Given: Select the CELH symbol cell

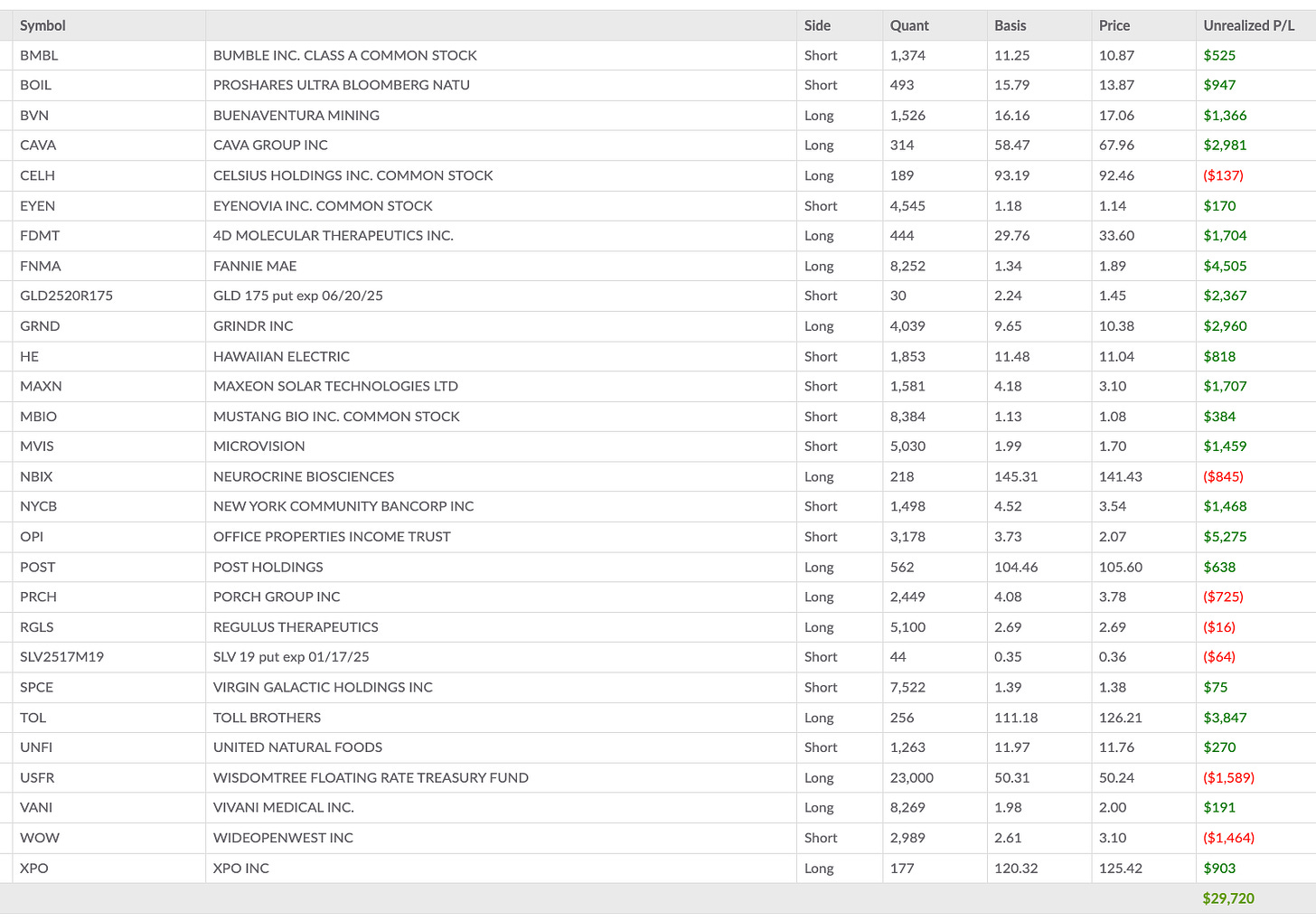Looking at the screenshot, I should point(37,175).
